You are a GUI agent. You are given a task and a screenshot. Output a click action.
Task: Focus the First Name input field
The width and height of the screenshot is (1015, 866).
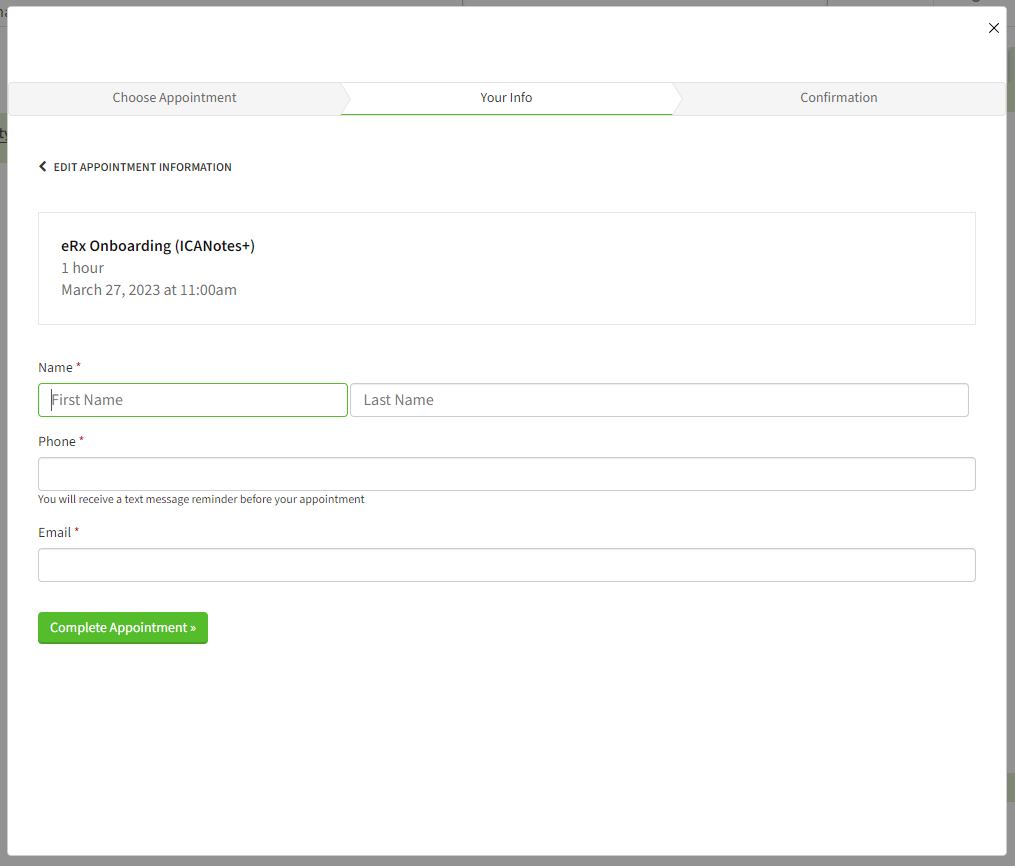(x=193, y=400)
